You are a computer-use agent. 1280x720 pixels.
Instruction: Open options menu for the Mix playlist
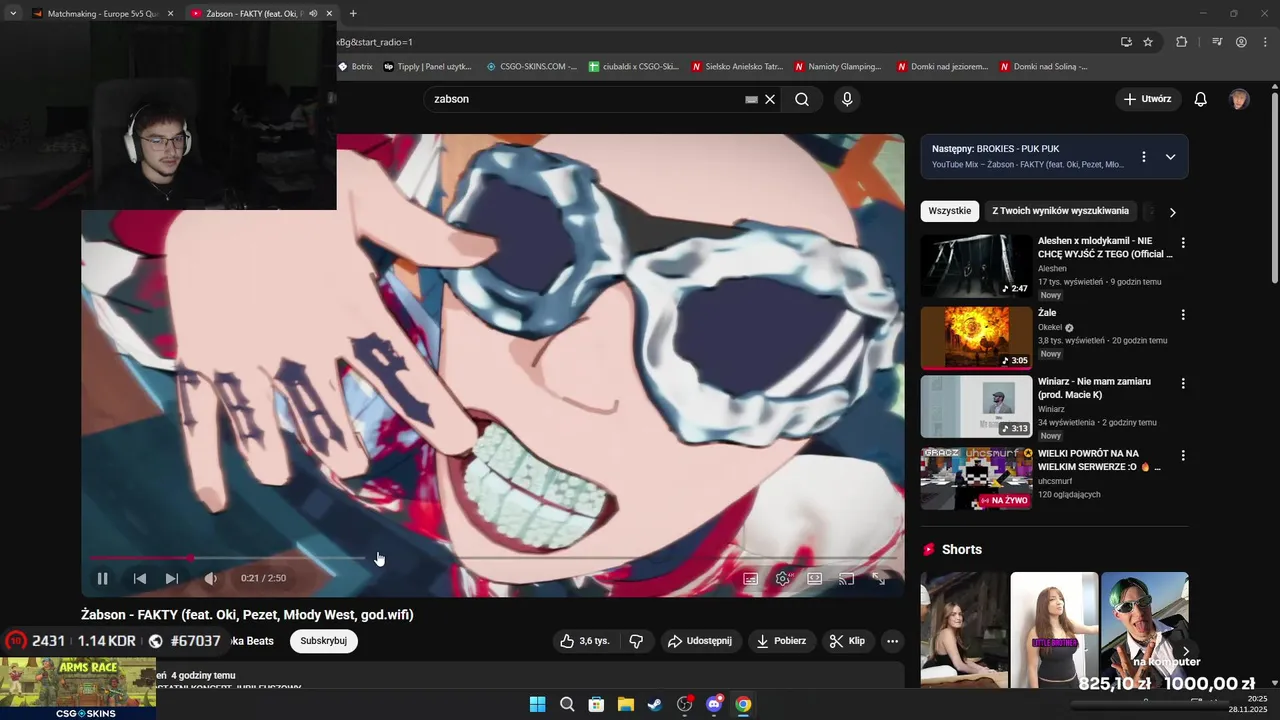[x=1144, y=157]
